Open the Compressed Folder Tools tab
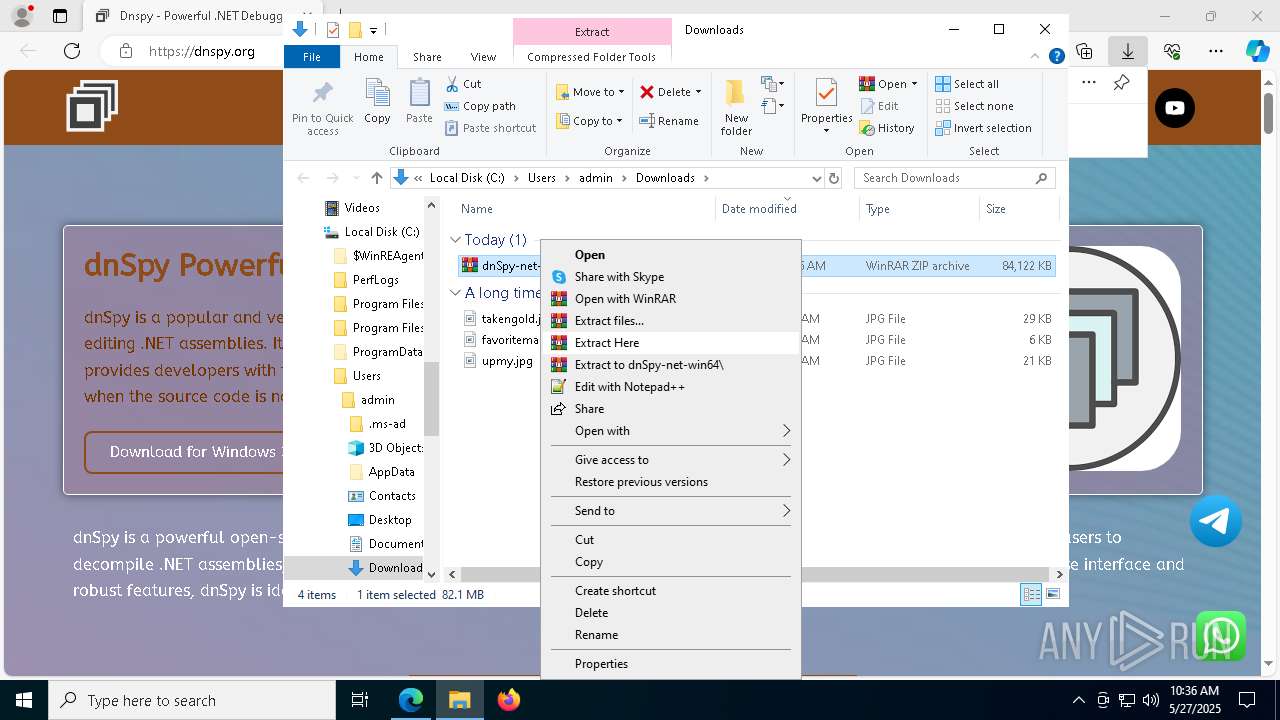 pos(592,57)
